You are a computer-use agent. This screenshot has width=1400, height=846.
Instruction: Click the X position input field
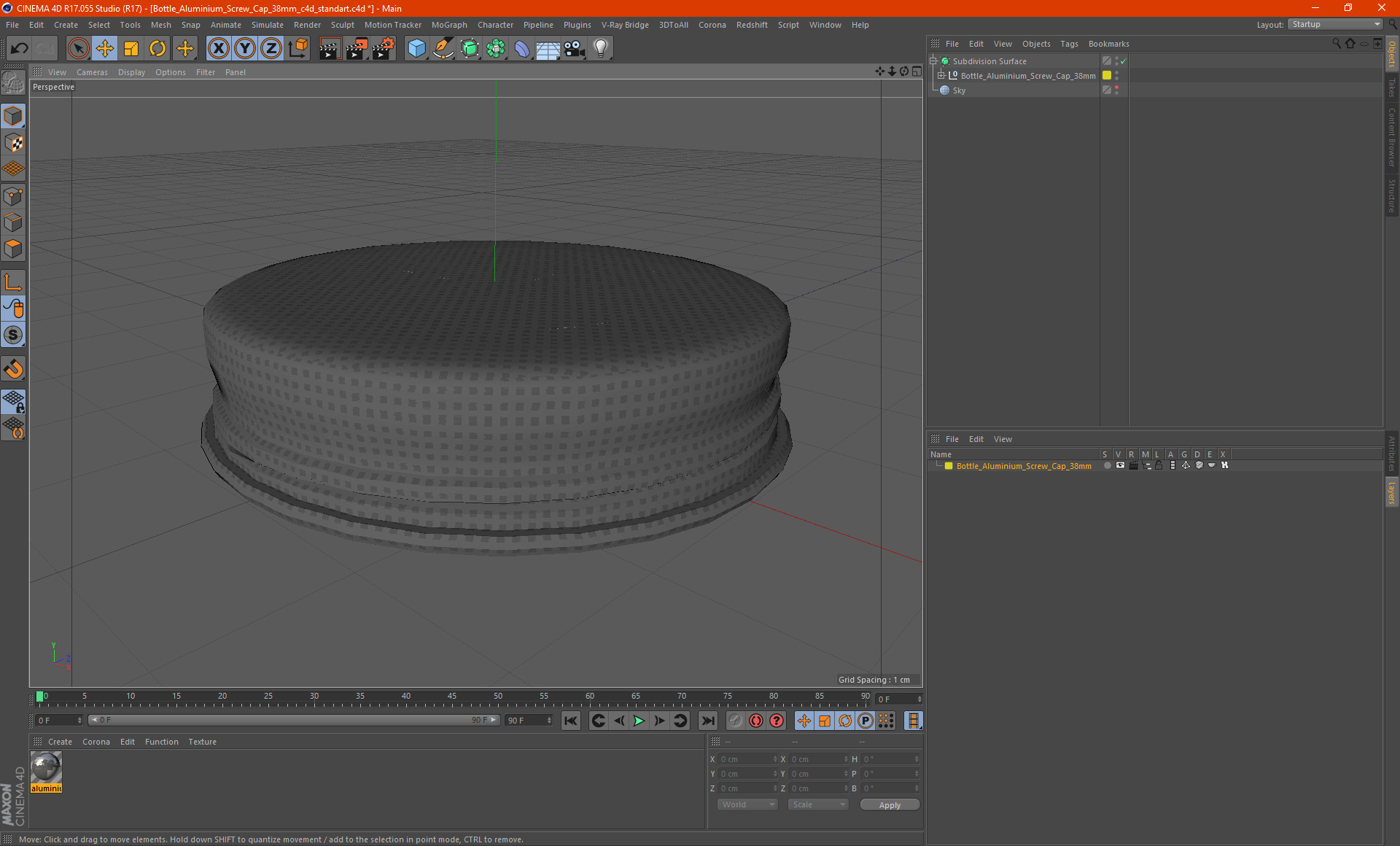point(747,759)
